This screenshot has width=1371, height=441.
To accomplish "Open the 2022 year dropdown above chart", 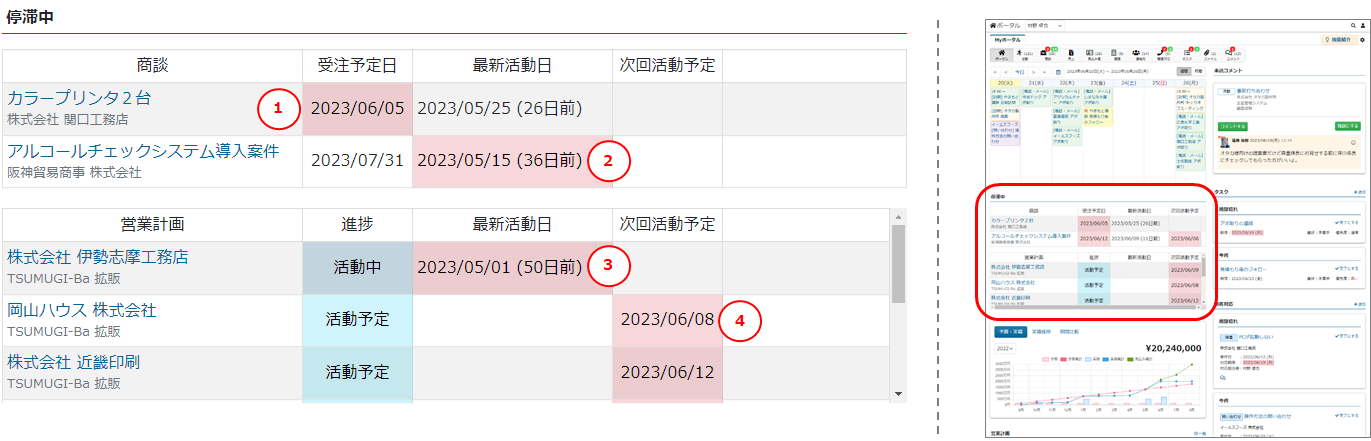I will point(1005,349).
